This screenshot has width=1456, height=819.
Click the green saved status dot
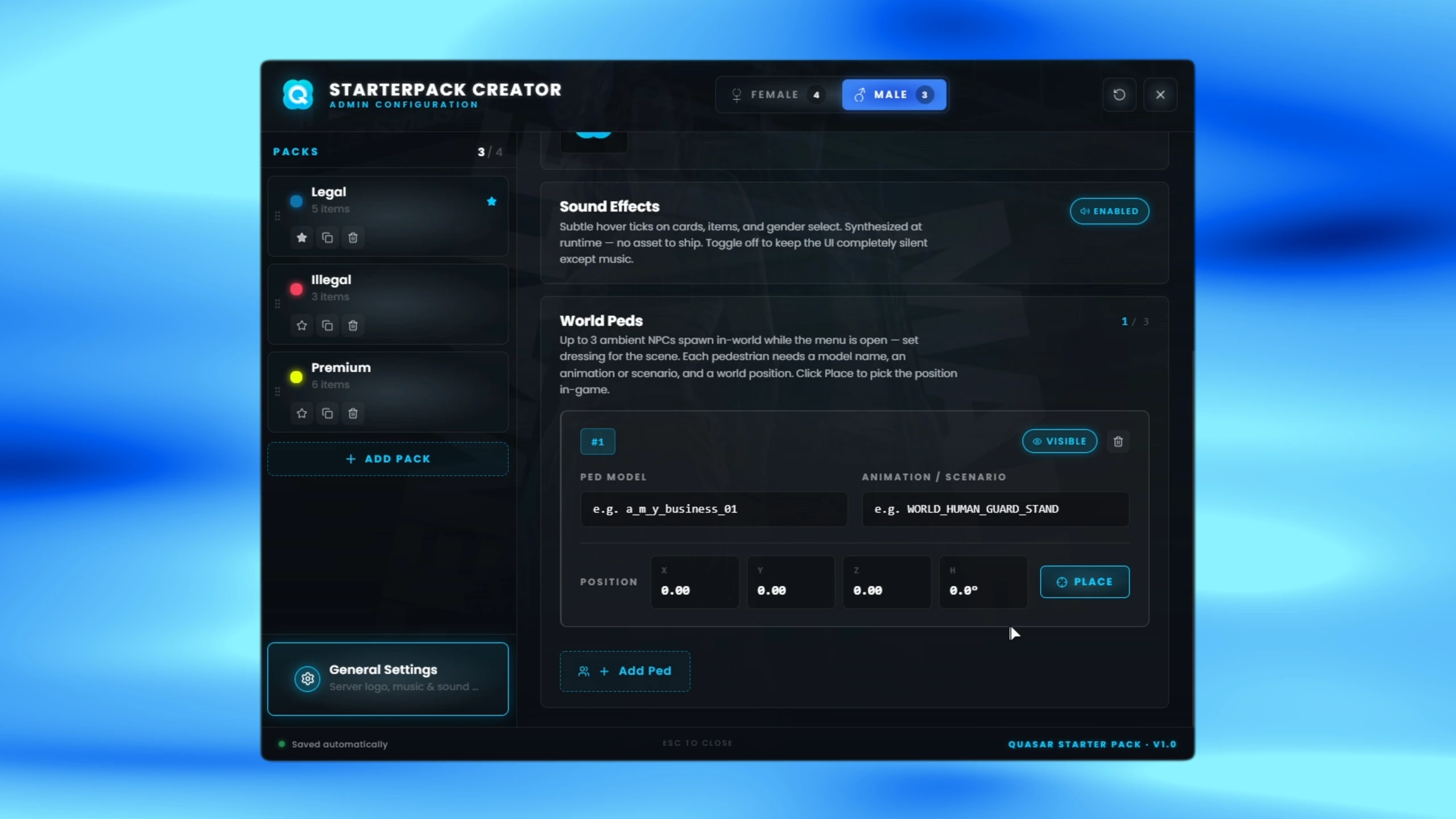(x=282, y=744)
